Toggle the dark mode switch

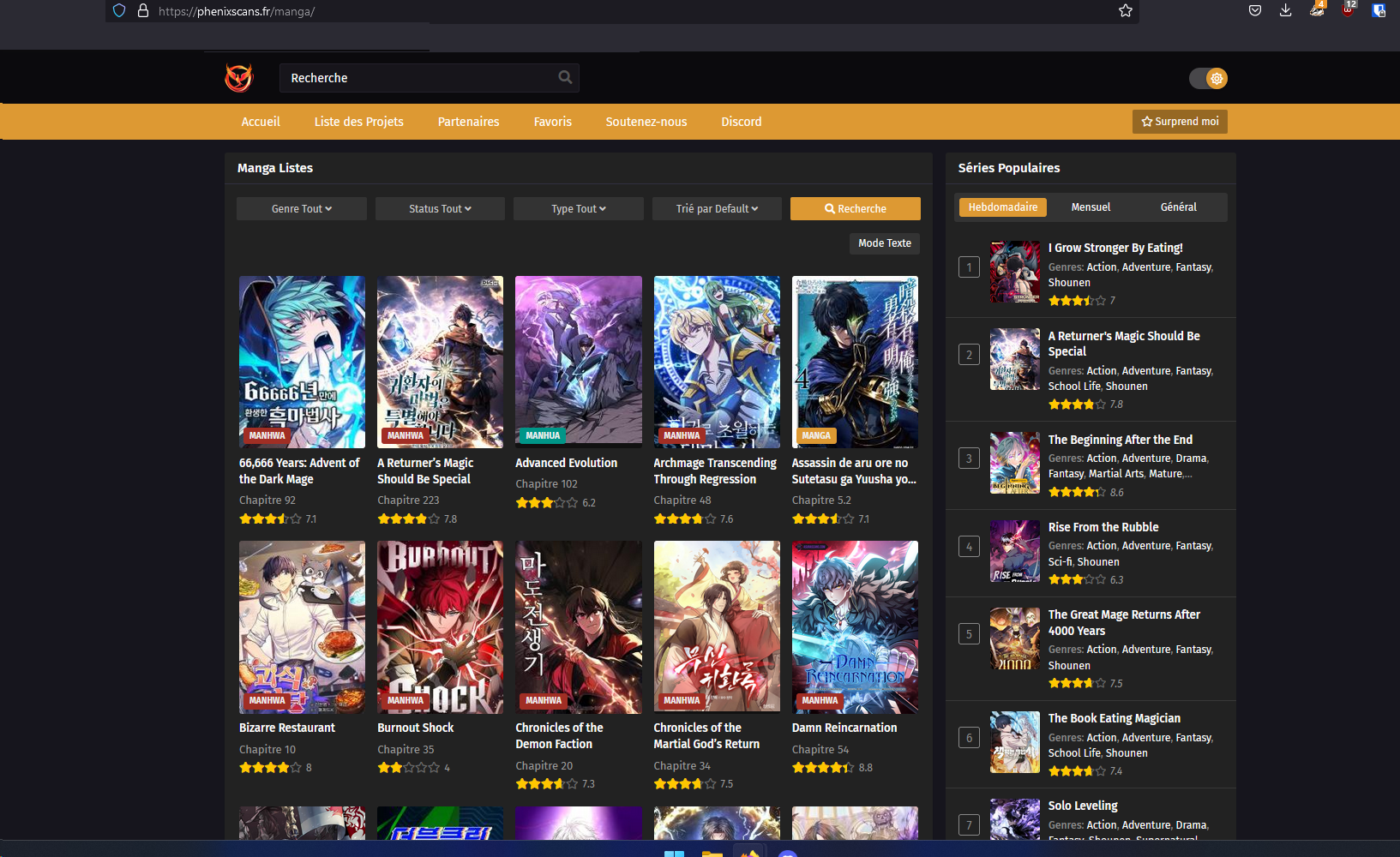tap(1200, 78)
